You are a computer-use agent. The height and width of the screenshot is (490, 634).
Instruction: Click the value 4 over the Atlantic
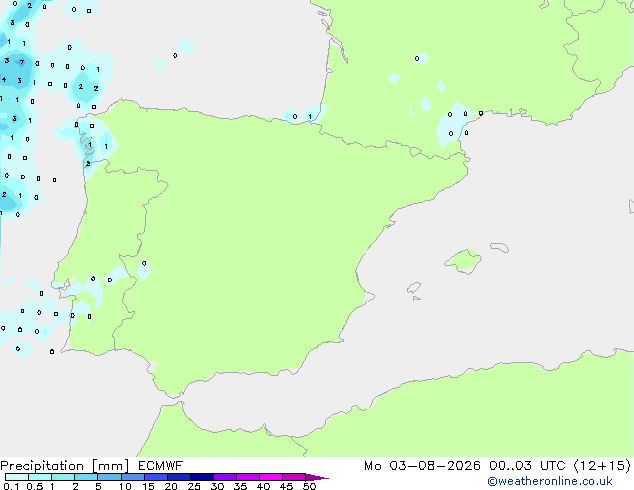coord(4,80)
